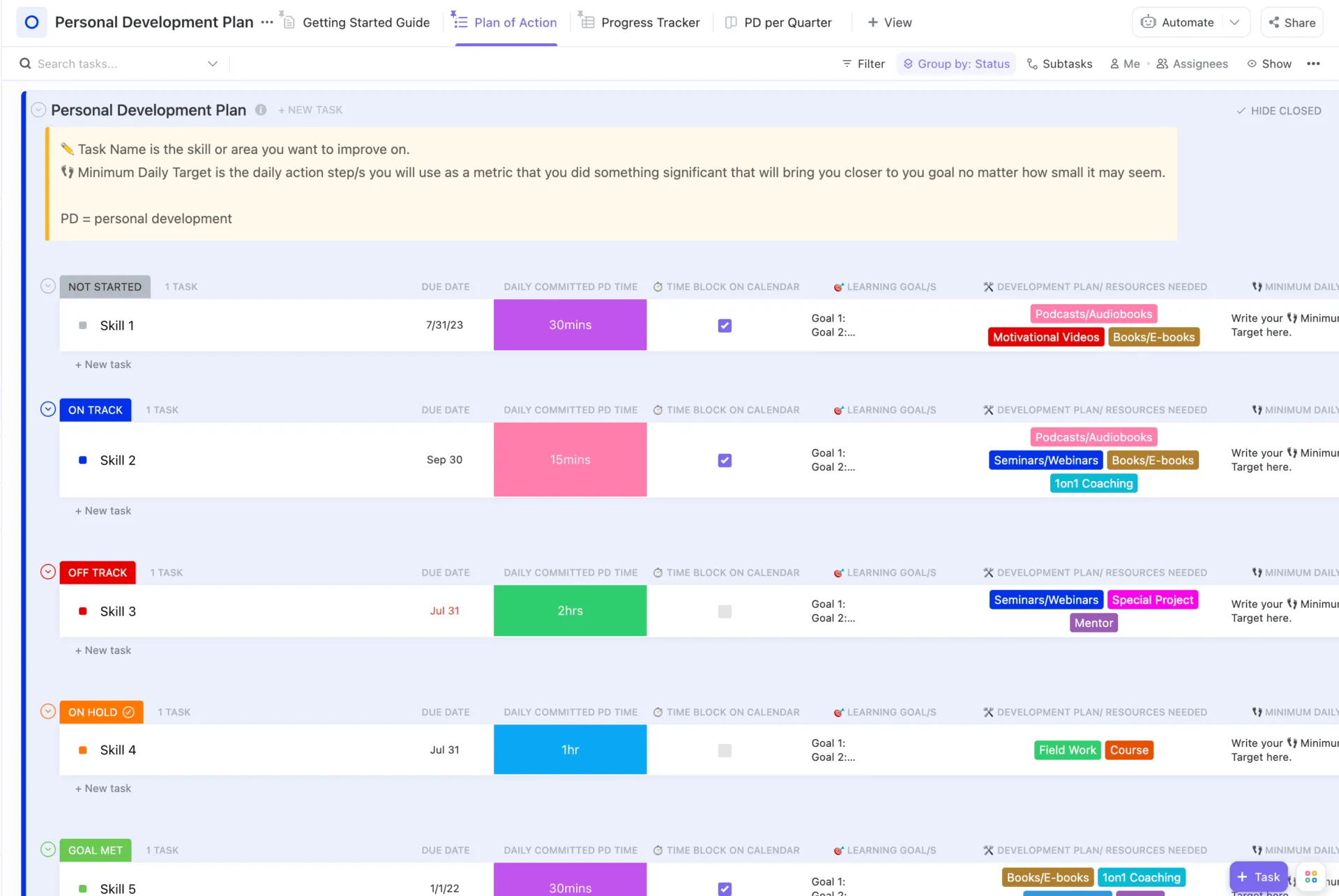Image resolution: width=1339 pixels, height=896 pixels.
Task: Collapse the OFF TRACK group
Action: (x=47, y=572)
